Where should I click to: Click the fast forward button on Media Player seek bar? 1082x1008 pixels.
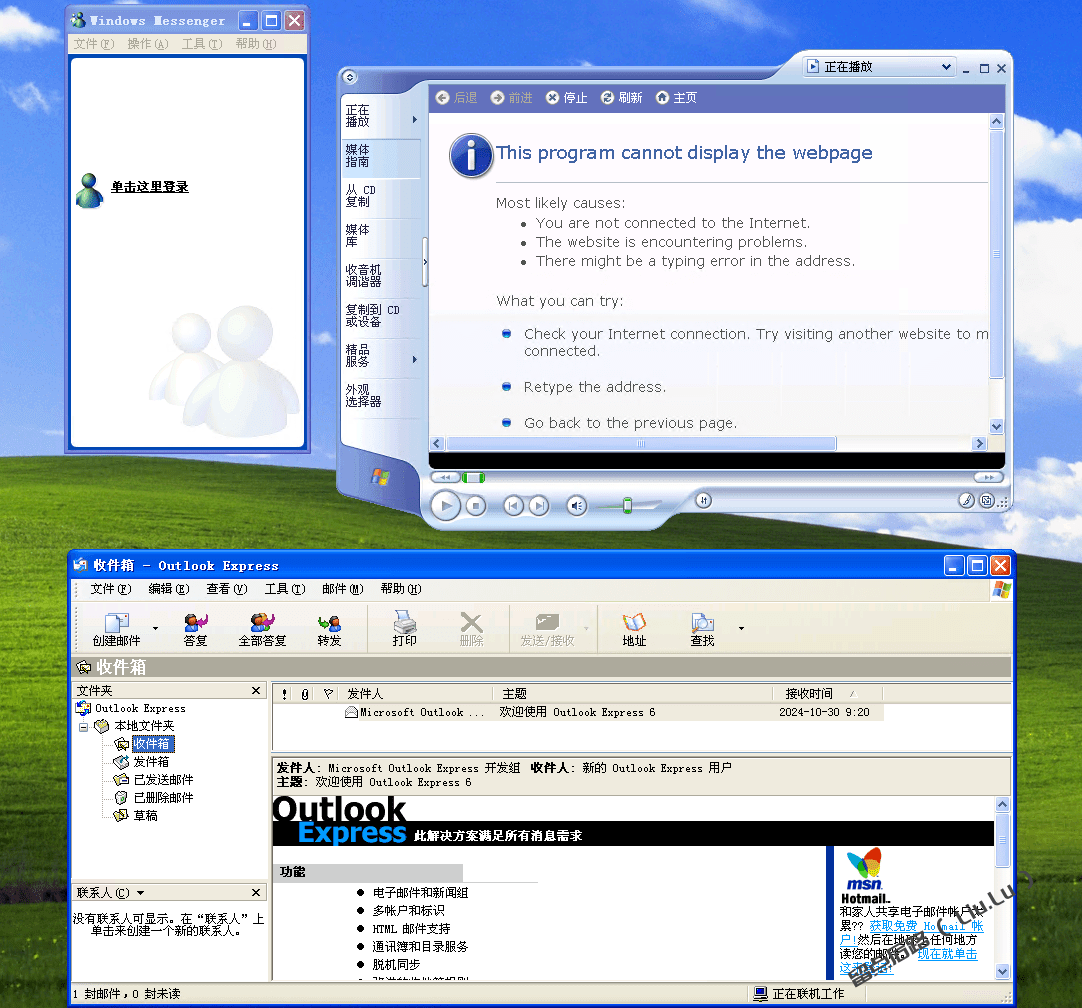point(988,477)
